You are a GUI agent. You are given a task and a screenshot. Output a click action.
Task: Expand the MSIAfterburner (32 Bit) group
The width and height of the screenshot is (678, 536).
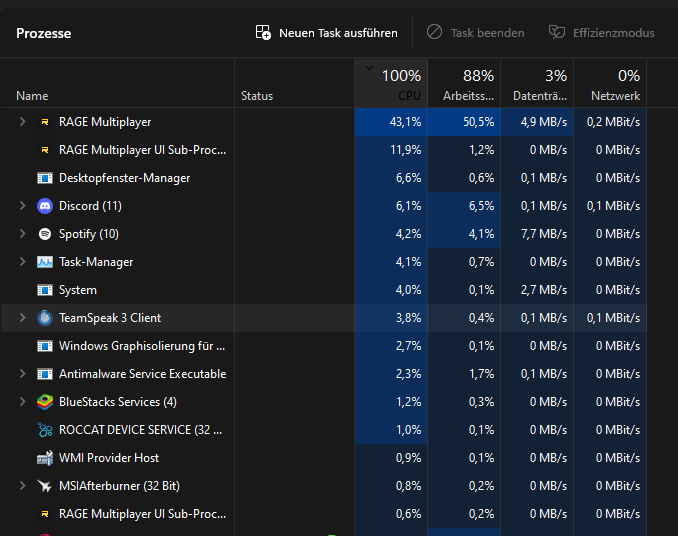(22, 486)
